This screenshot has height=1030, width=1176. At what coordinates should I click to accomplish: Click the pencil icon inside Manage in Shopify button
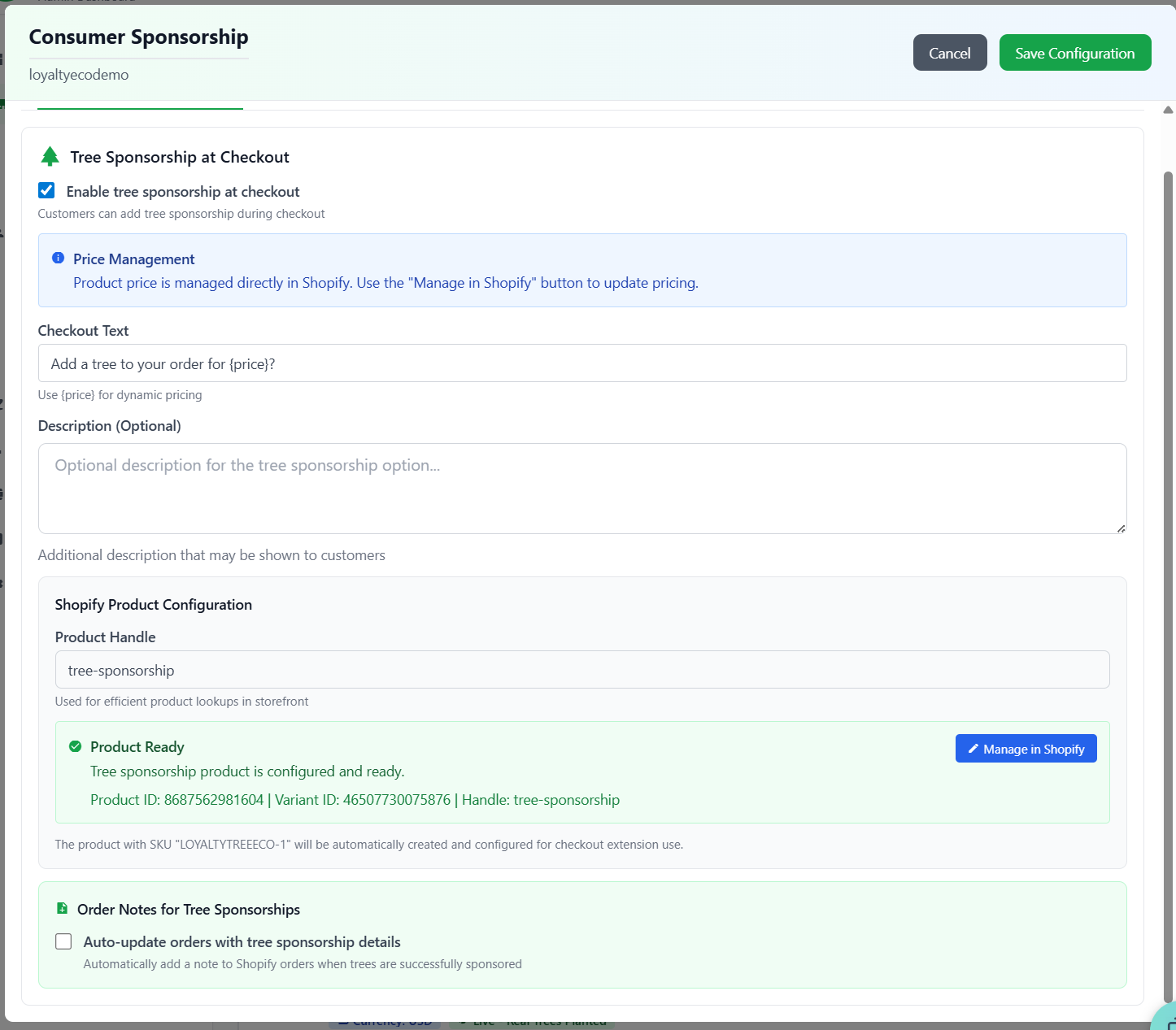coord(973,748)
